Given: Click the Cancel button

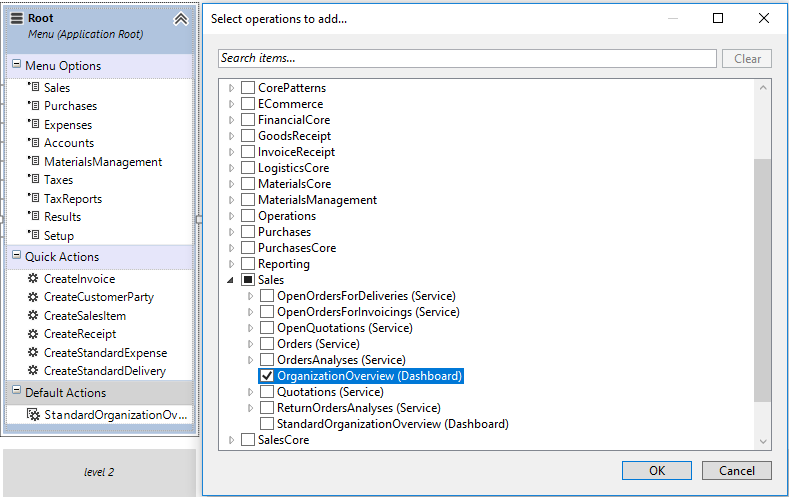Looking at the screenshot, I should pos(737,470).
